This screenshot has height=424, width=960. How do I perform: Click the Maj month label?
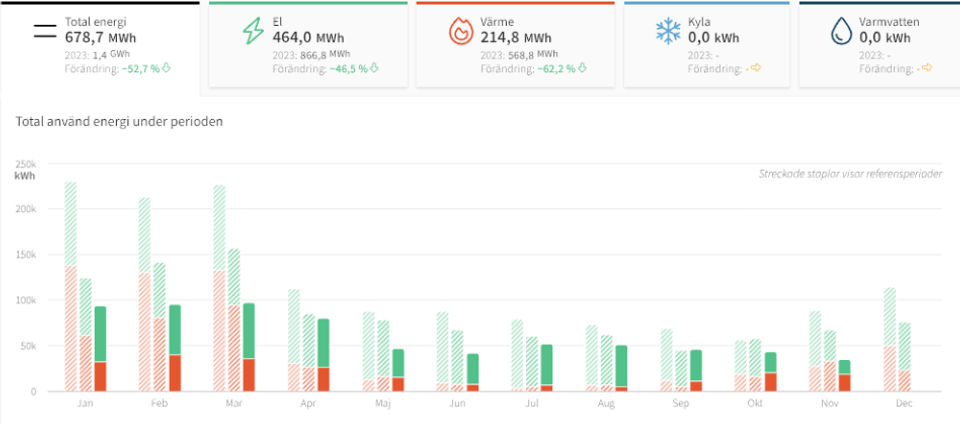click(383, 404)
